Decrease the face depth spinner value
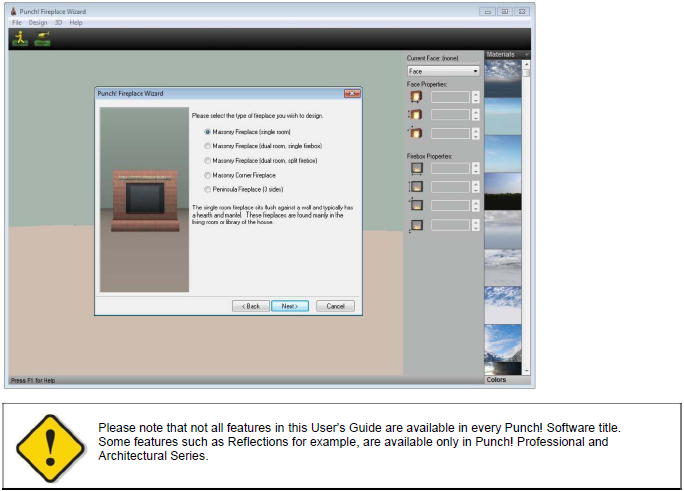This screenshot has width=684, height=491. point(475,136)
